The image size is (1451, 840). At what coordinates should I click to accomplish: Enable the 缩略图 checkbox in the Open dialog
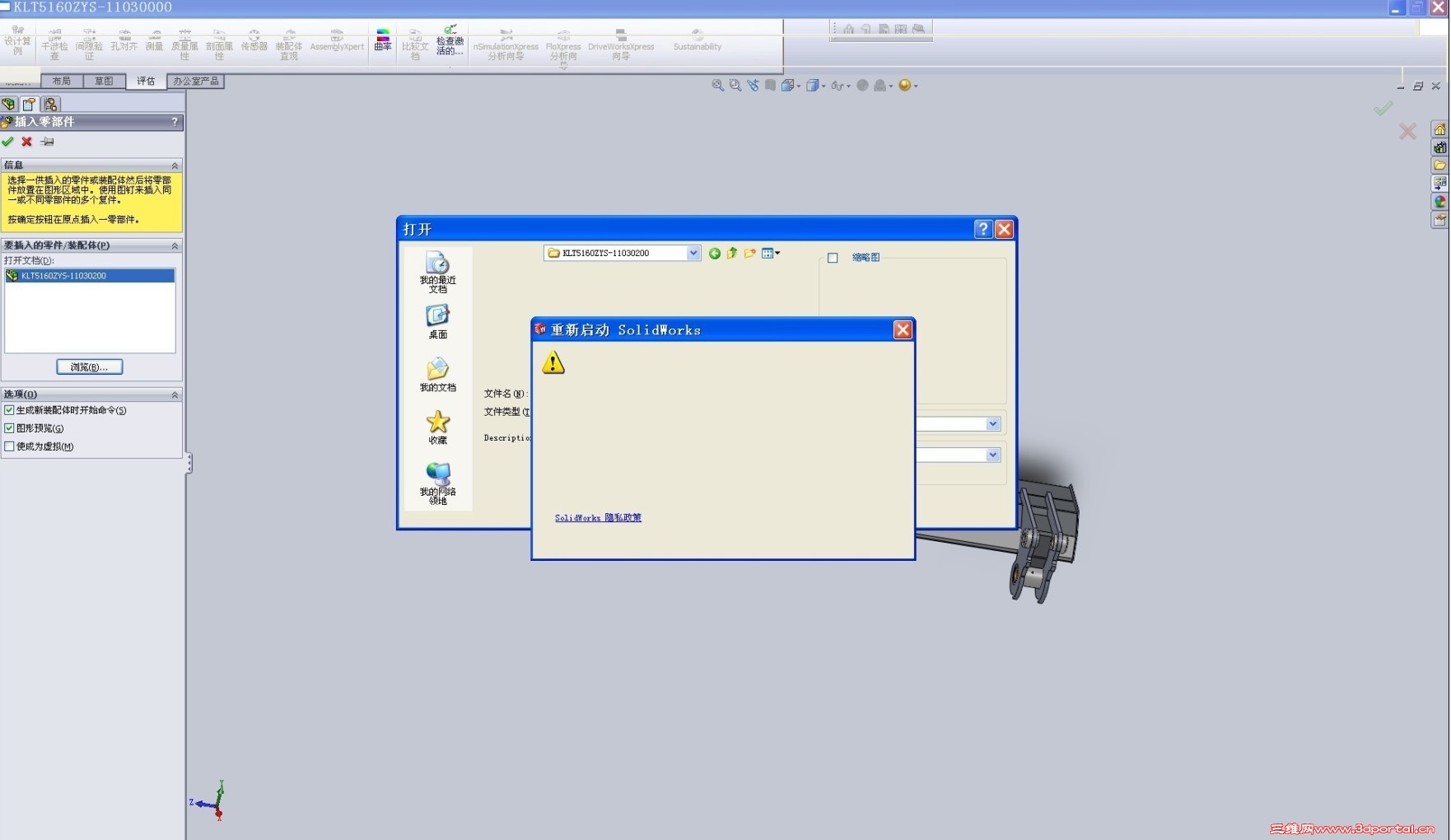pyautogui.click(x=833, y=258)
